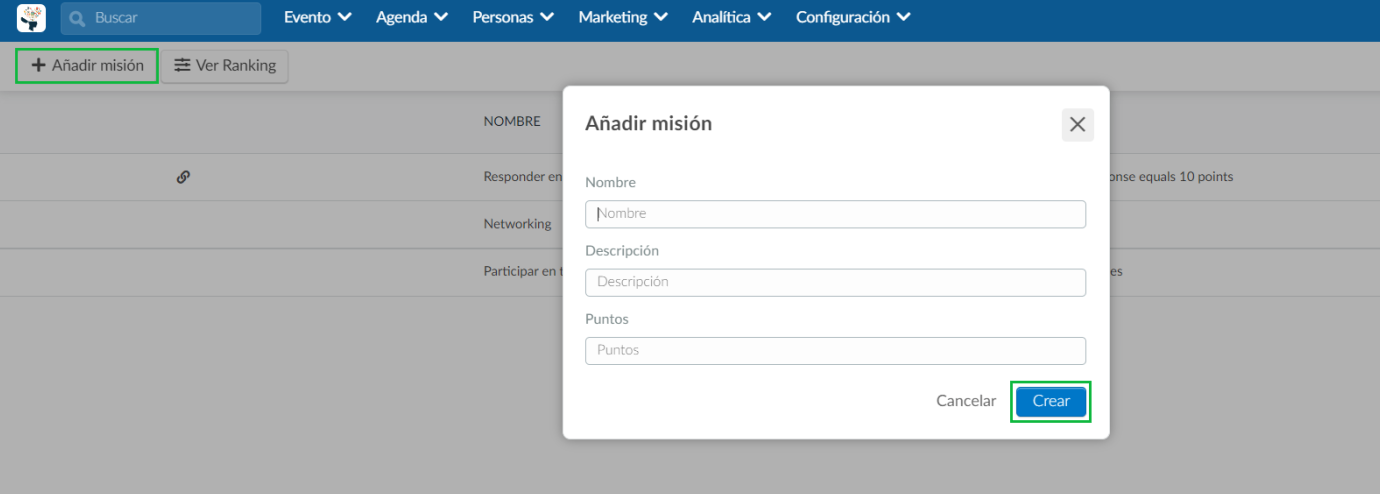Expand the Evento dropdown chevron
1380x494 pixels.
[345, 17]
